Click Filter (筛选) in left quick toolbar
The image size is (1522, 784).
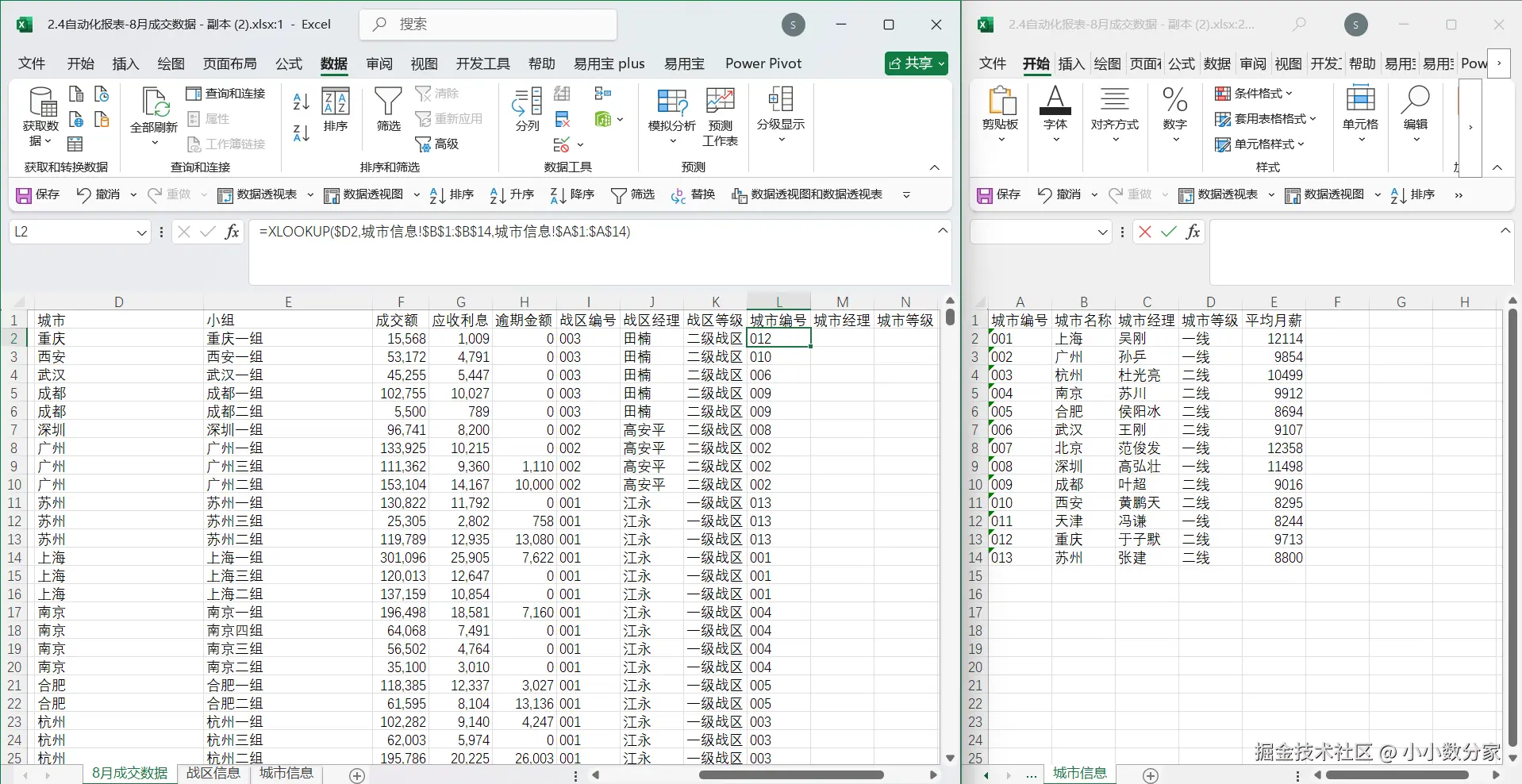coord(632,194)
